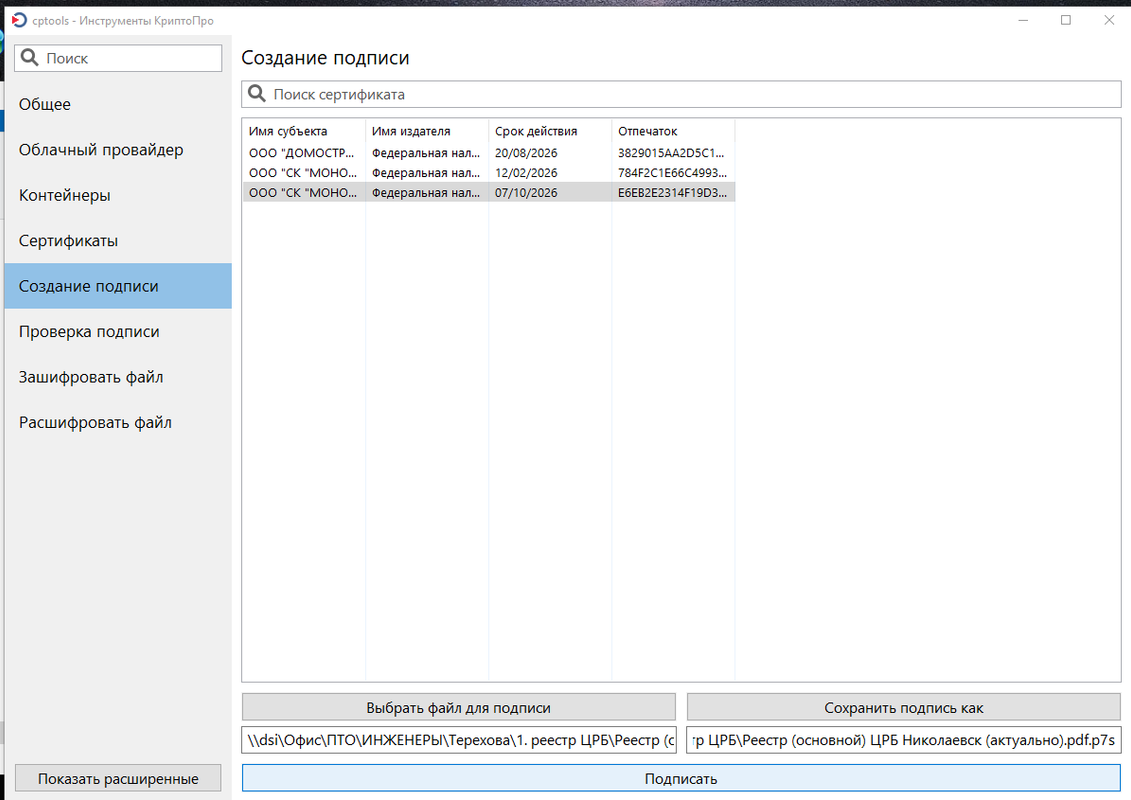
Task: Click thumbprint 784F2C1E66C4993...
Action: (x=672, y=173)
